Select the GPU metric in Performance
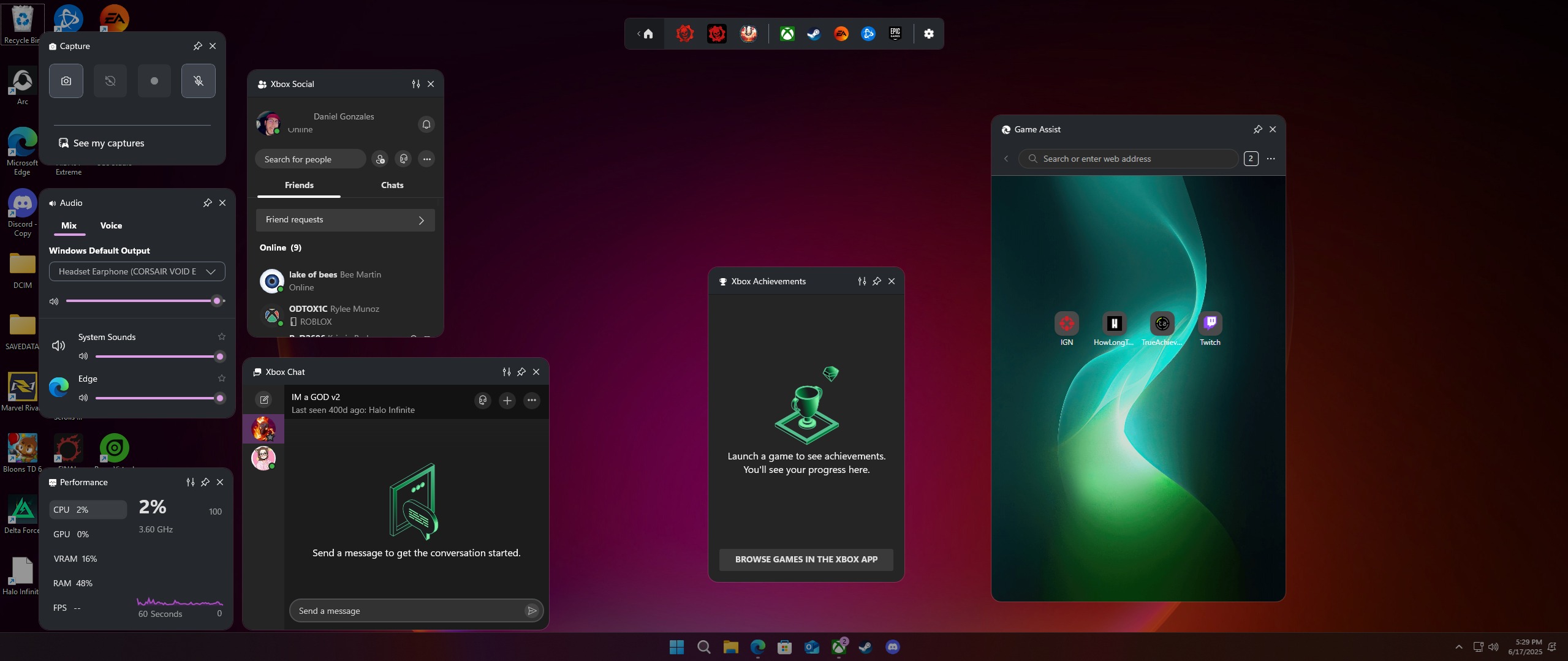The height and width of the screenshot is (661, 1568). click(88, 534)
